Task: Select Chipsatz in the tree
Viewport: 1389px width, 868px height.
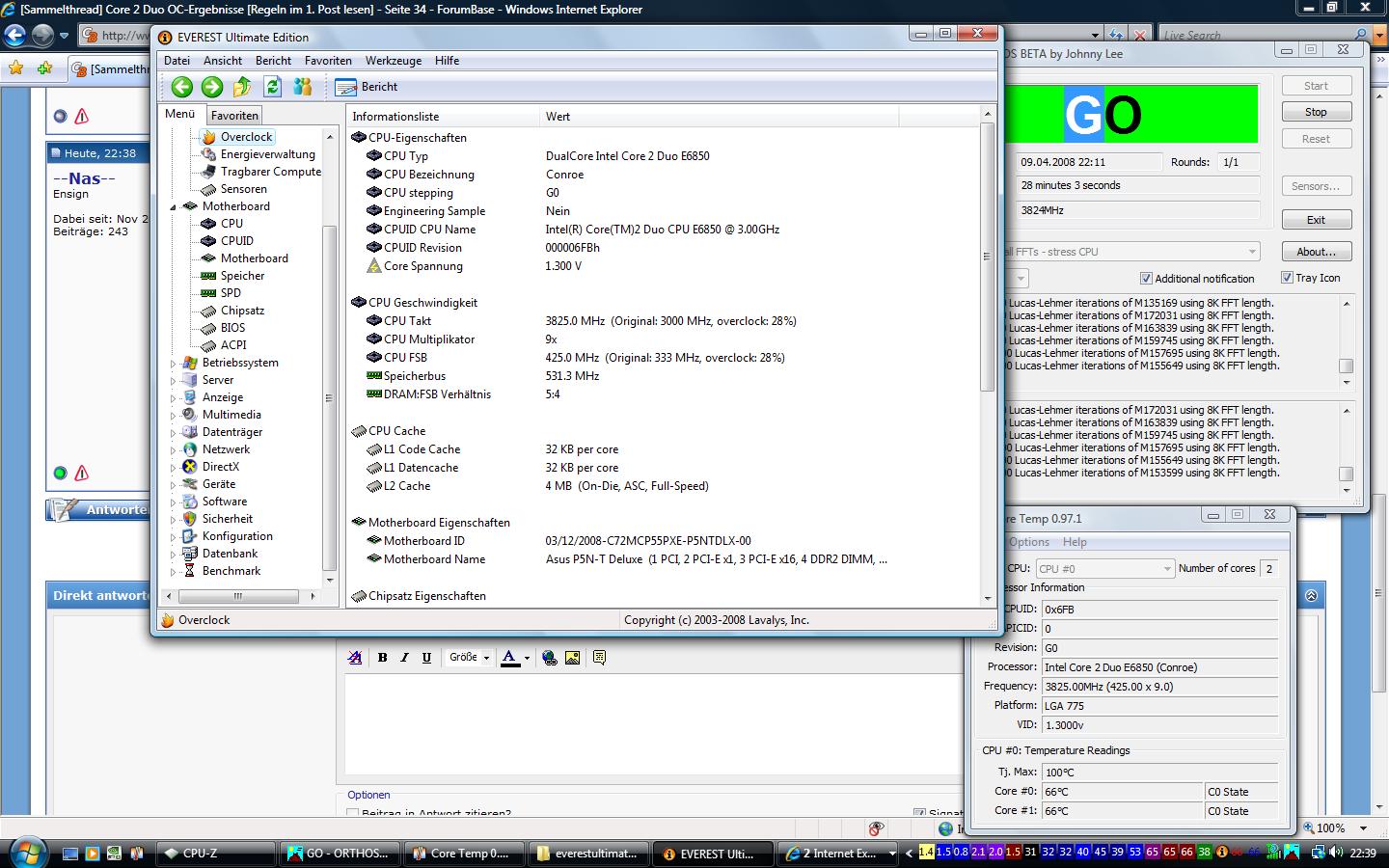Action: pyautogui.click(x=242, y=311)
